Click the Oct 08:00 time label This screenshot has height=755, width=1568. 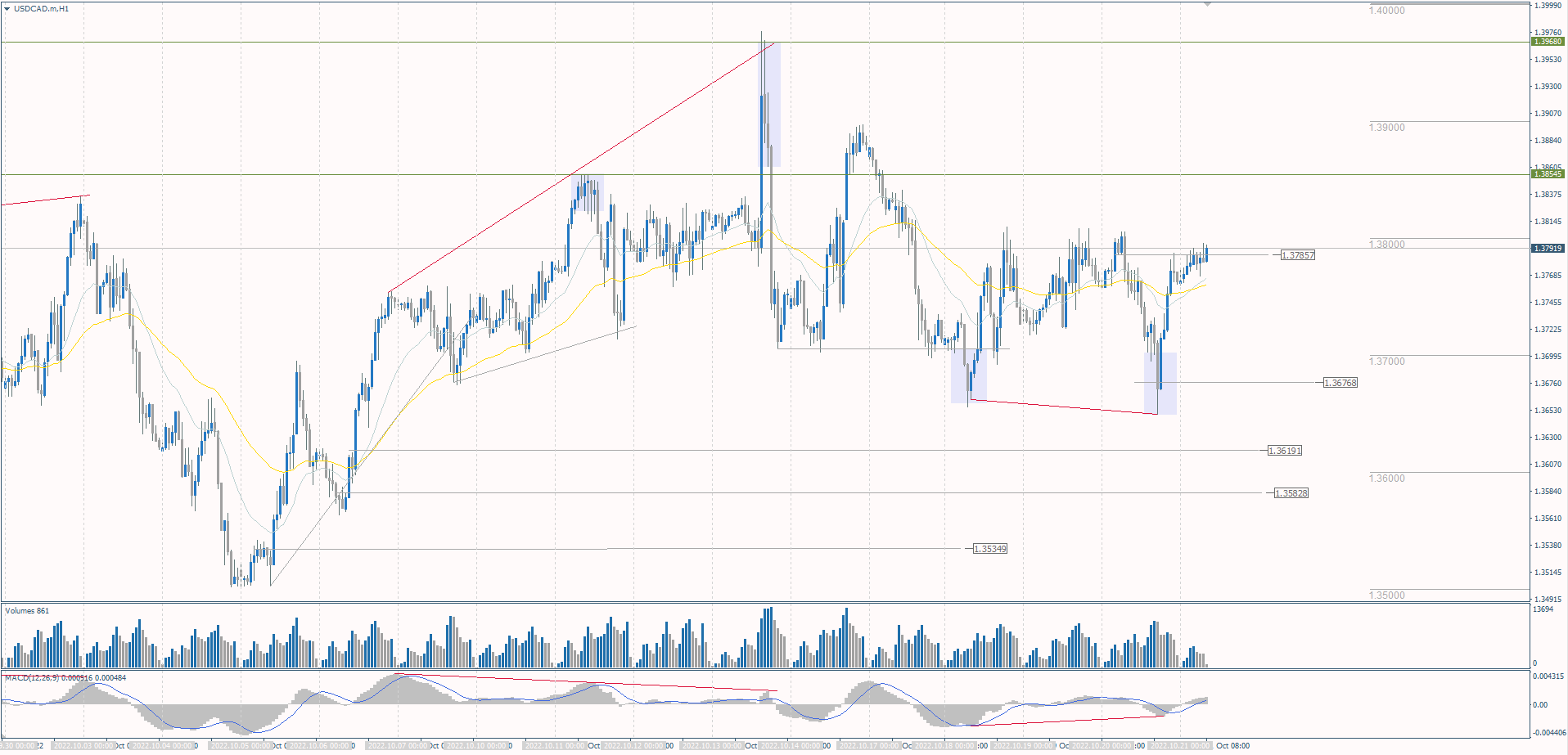(x=1232, y=746)
